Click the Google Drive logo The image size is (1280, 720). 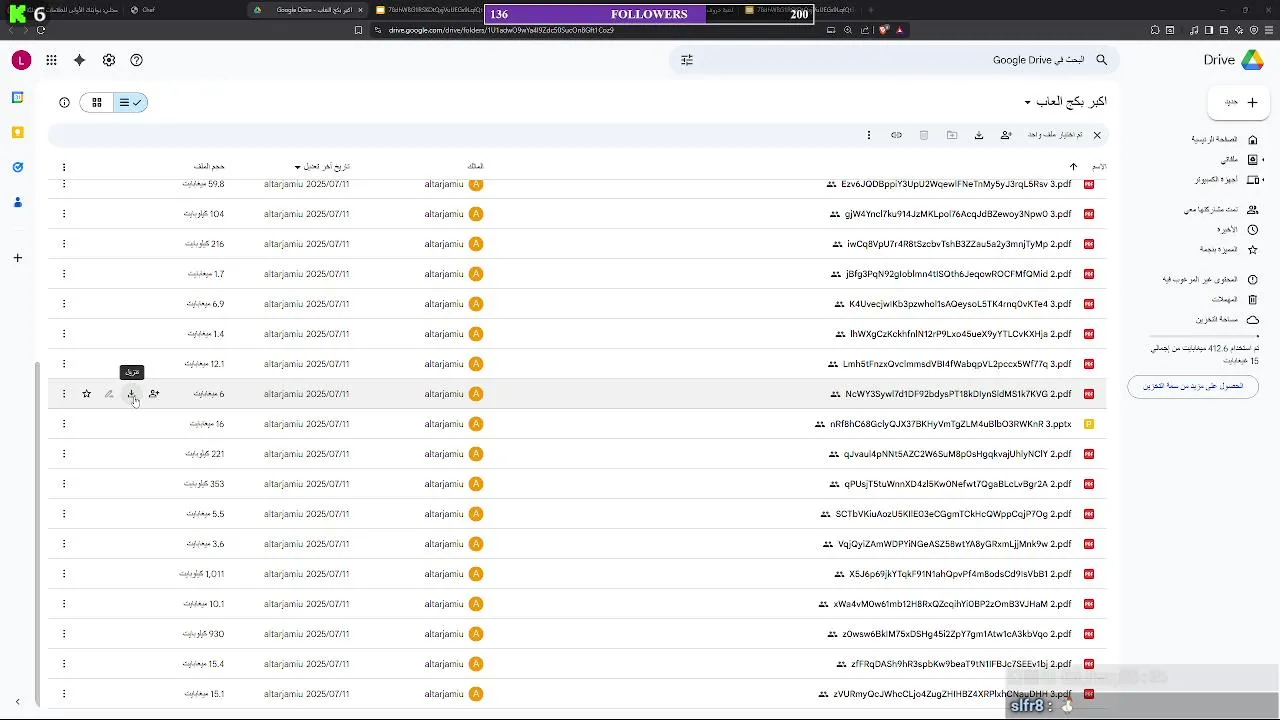1253,60
